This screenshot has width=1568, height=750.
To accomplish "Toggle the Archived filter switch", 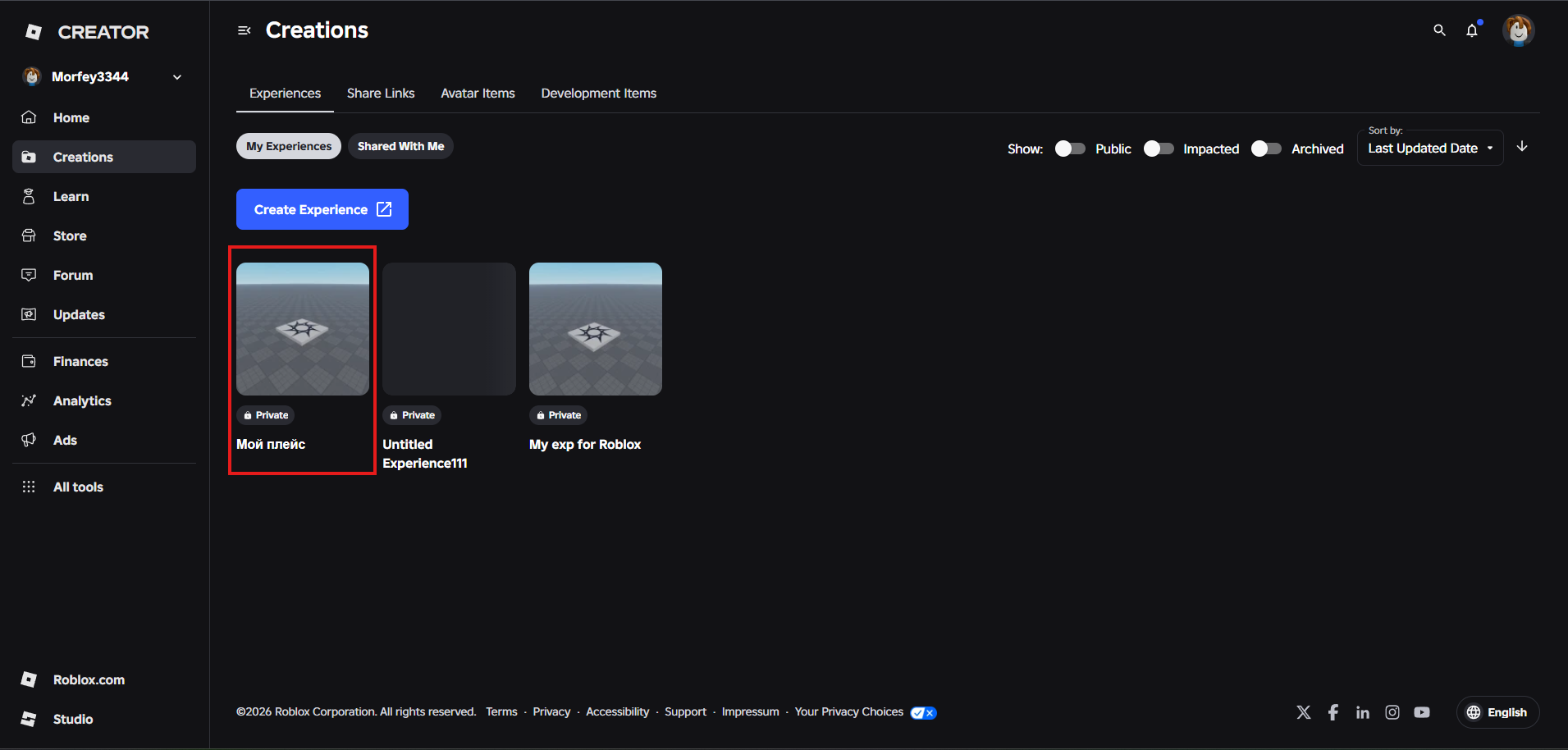I will 1266,149.
